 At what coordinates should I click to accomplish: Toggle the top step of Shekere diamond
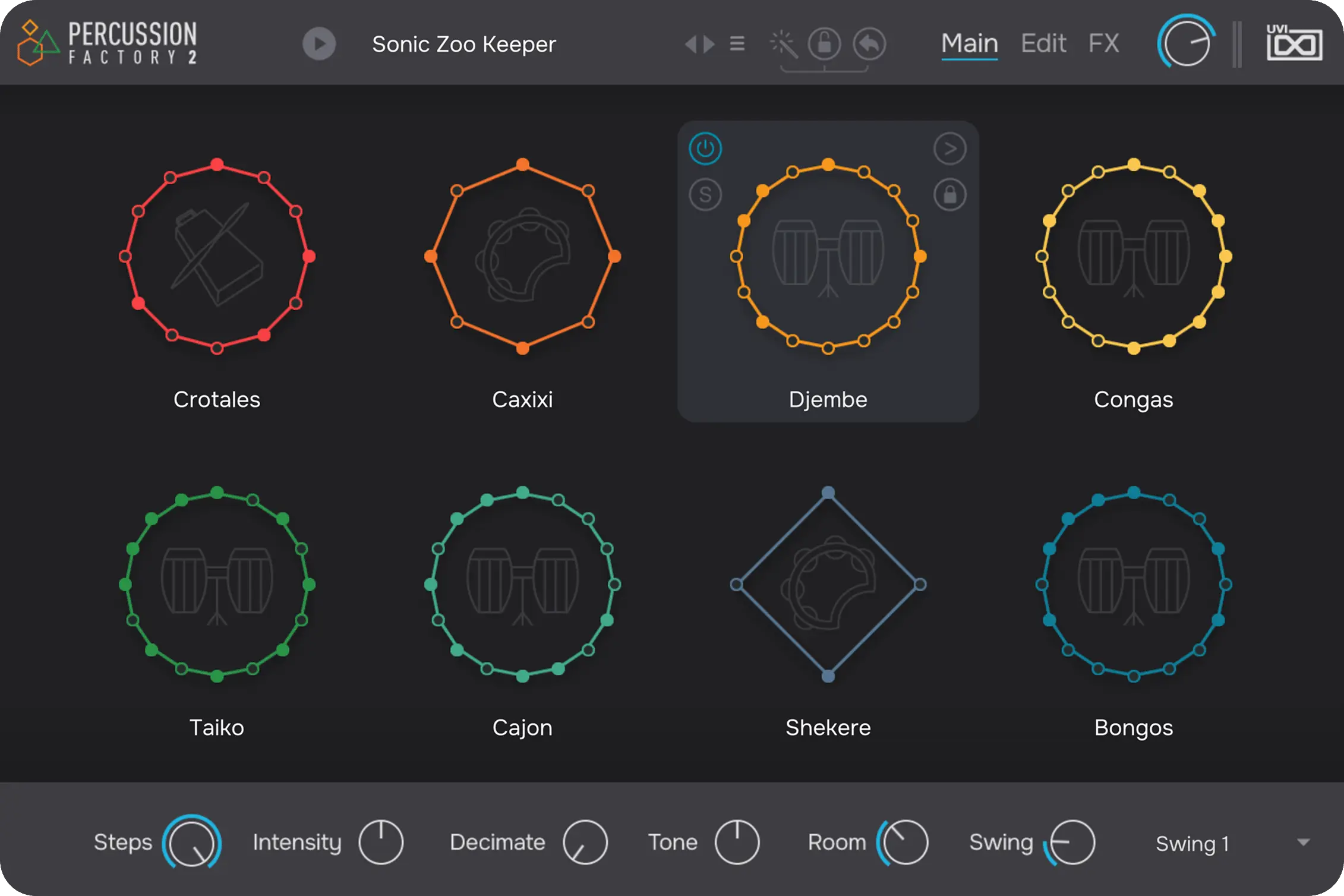828,493
